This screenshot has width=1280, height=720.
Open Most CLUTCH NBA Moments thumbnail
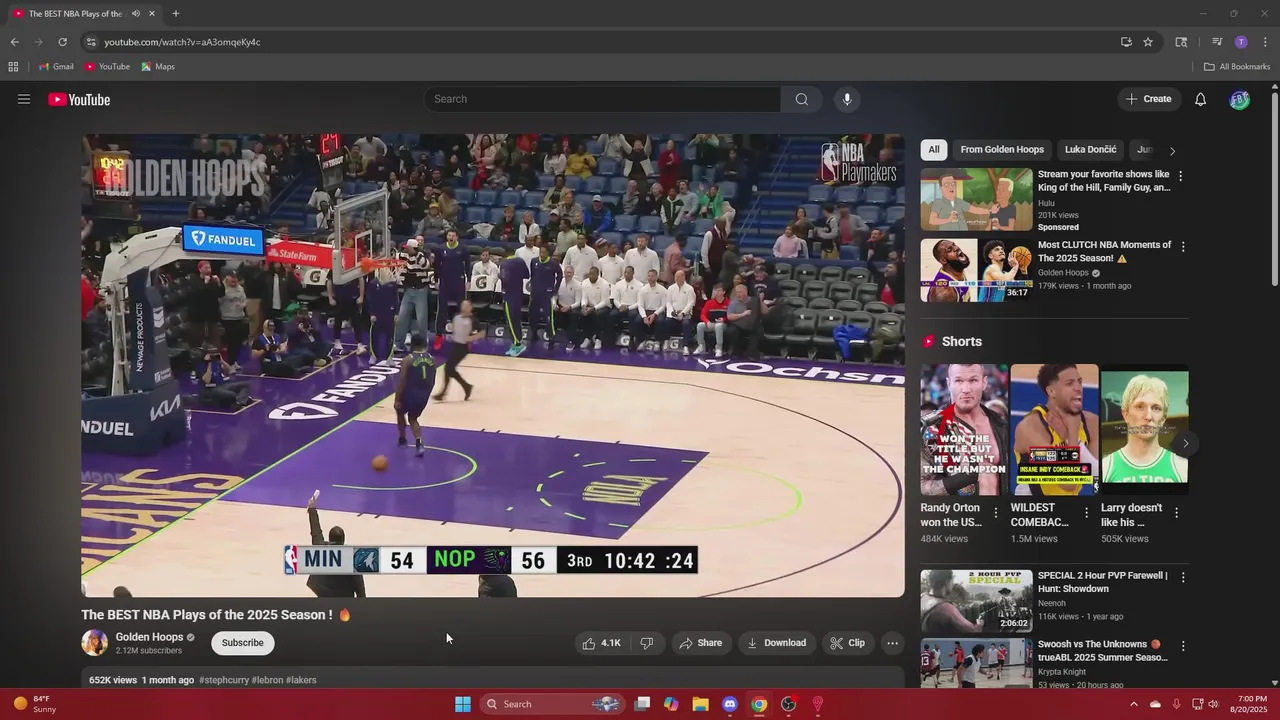pos(976,270)
